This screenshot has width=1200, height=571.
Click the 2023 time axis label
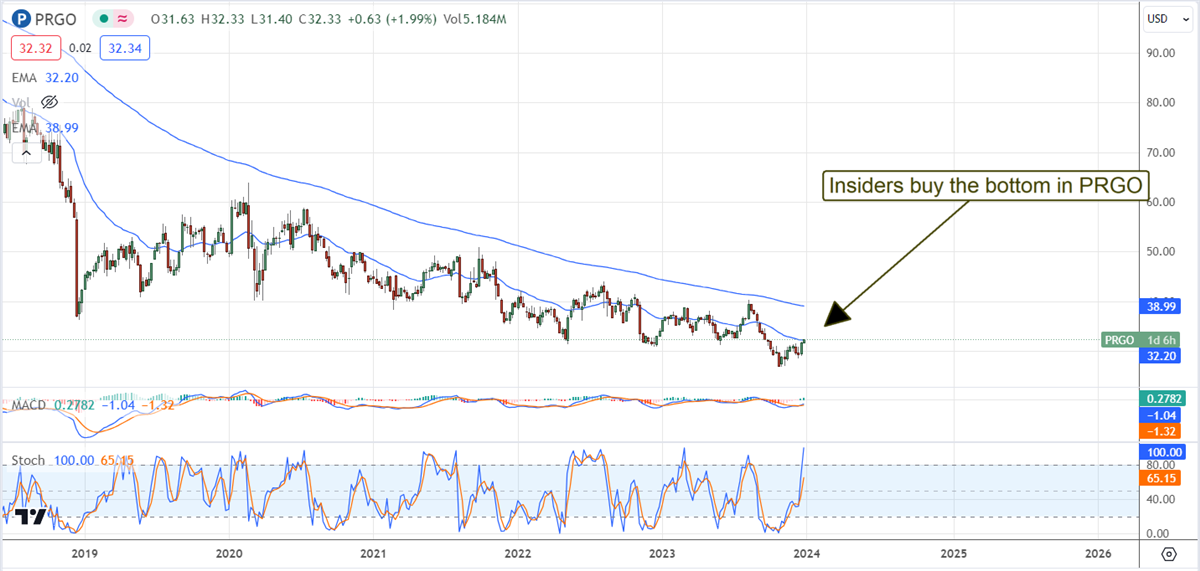[x=661, y=552]
